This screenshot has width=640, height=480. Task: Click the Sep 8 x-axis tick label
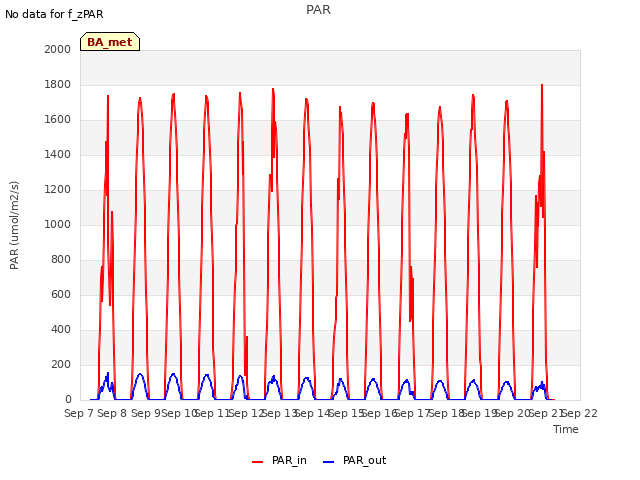112,413
